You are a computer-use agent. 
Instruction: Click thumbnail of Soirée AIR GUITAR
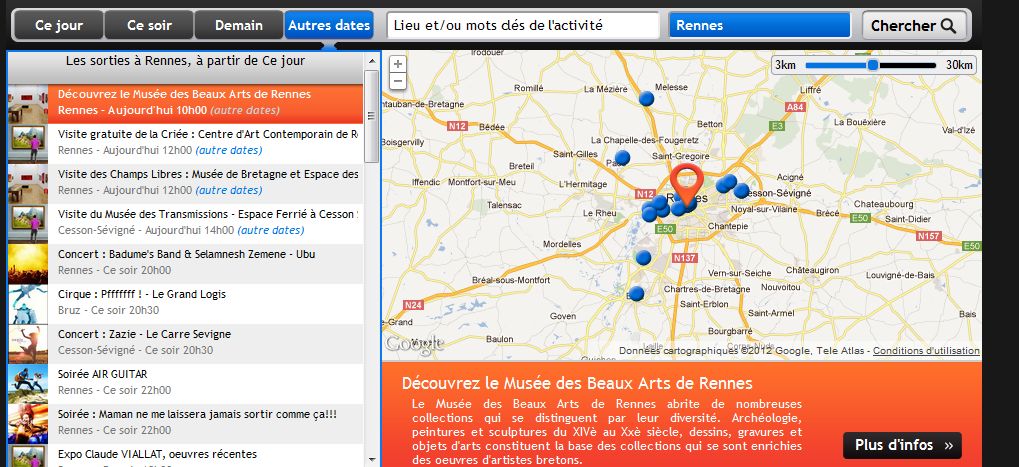click(28, 384)
